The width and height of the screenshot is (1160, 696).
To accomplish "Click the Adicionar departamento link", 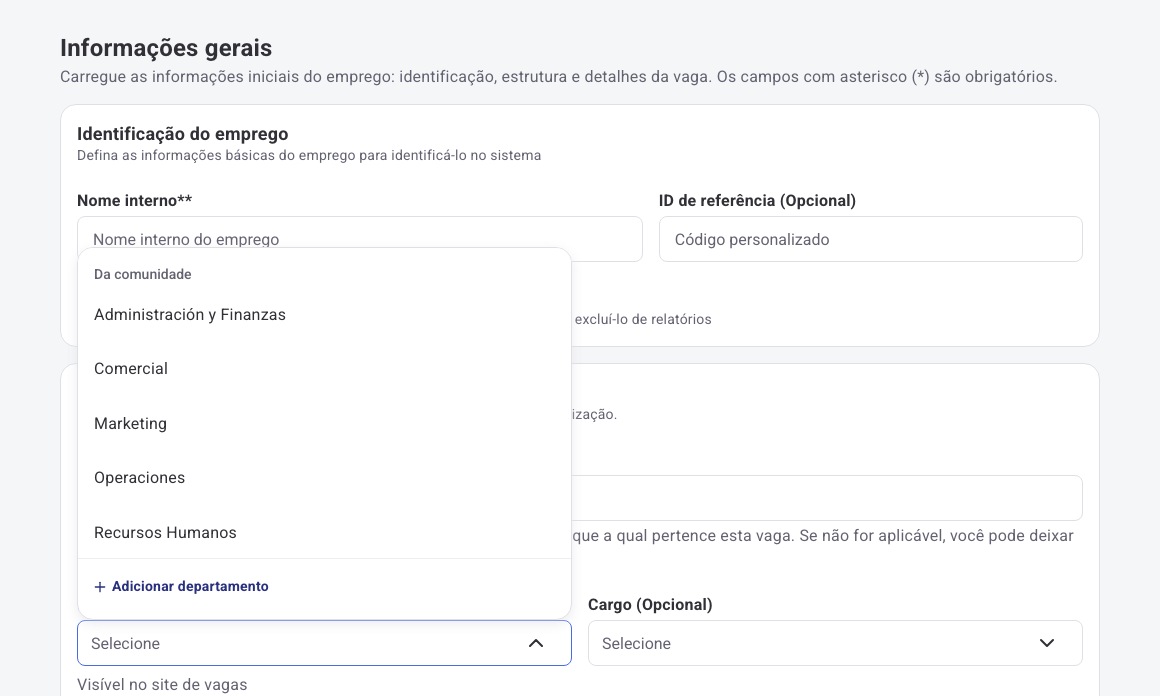I will tap(181, 587).
